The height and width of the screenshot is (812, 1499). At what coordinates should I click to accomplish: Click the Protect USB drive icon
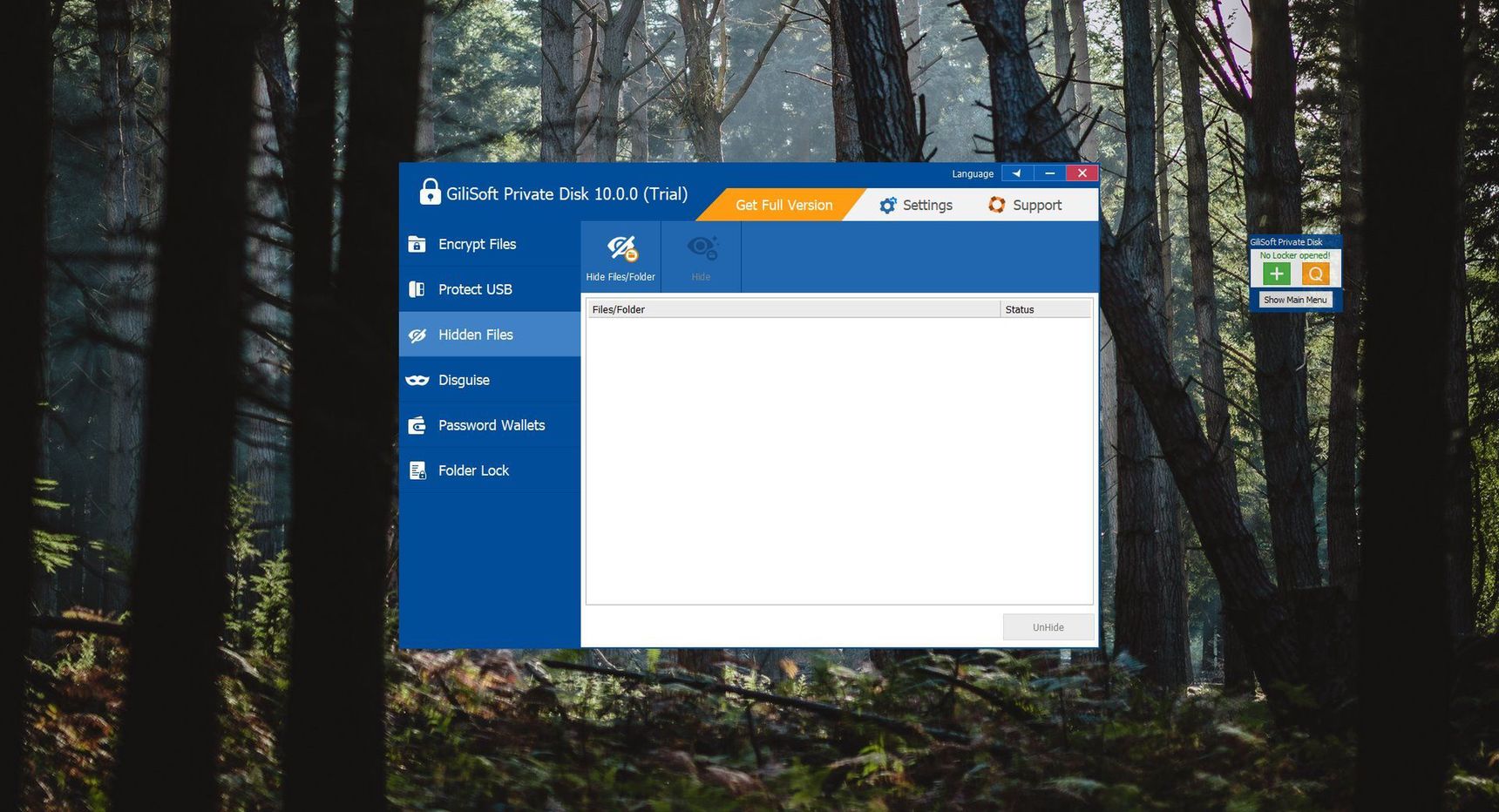pos(417,289)
